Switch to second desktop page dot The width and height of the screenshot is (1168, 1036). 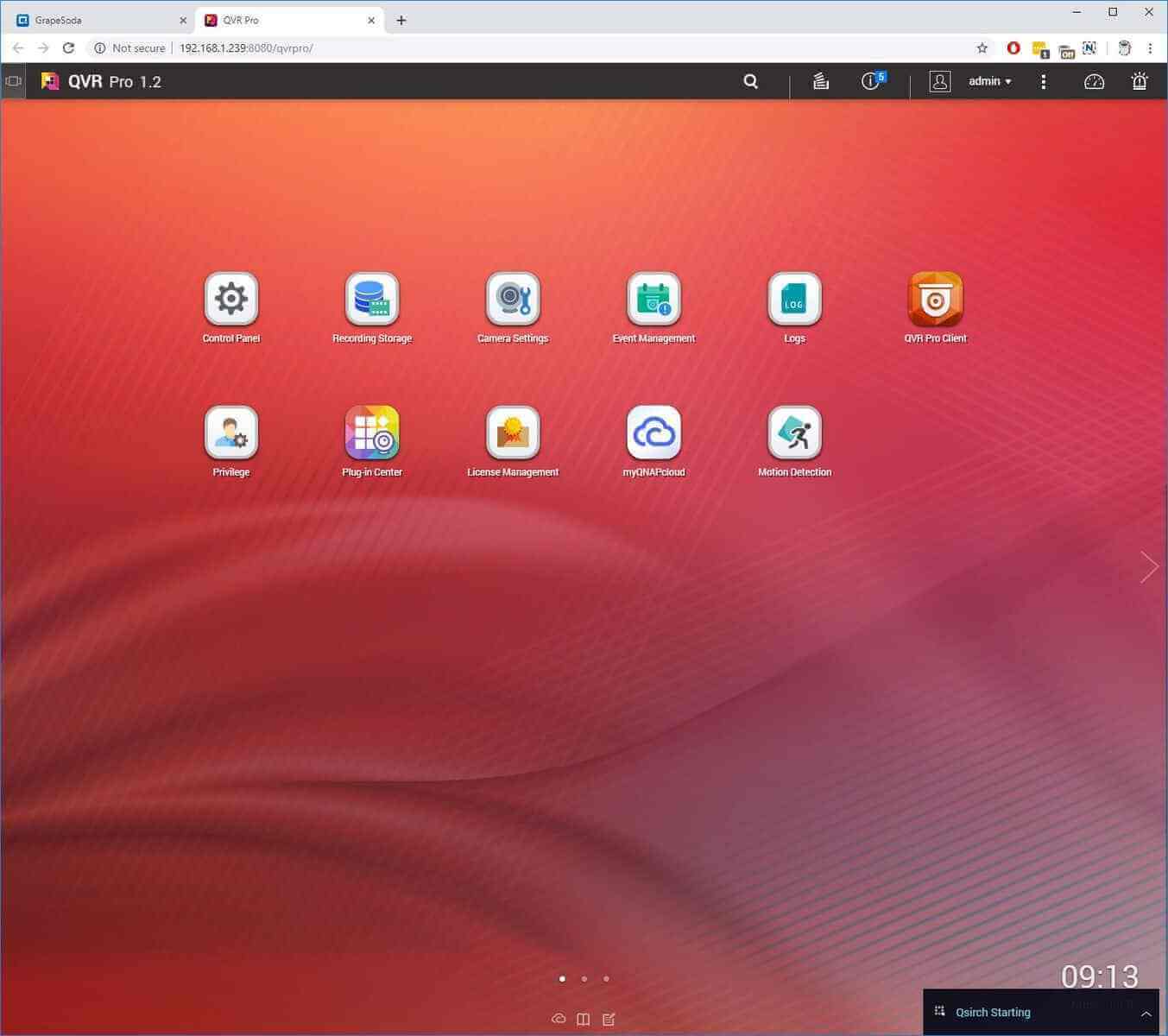[584, 979]
